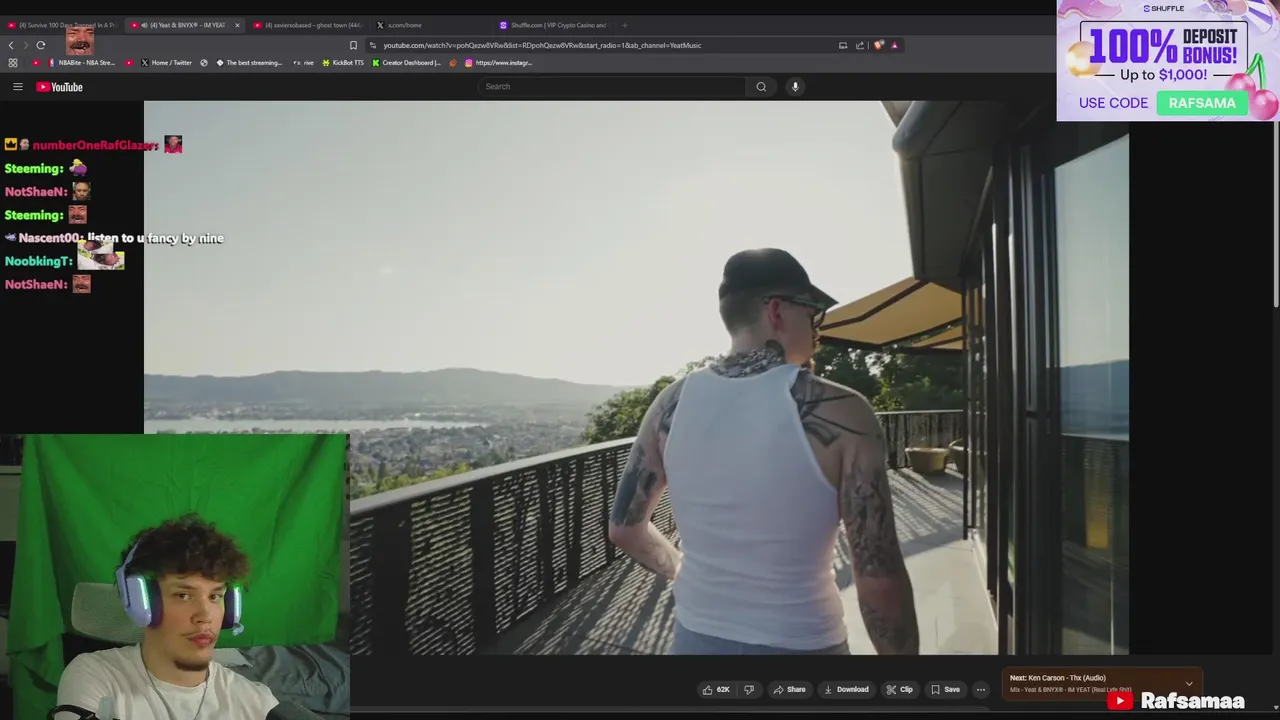Click the Share button below the video
The image size is (1280, 720).
coord(789,689)
